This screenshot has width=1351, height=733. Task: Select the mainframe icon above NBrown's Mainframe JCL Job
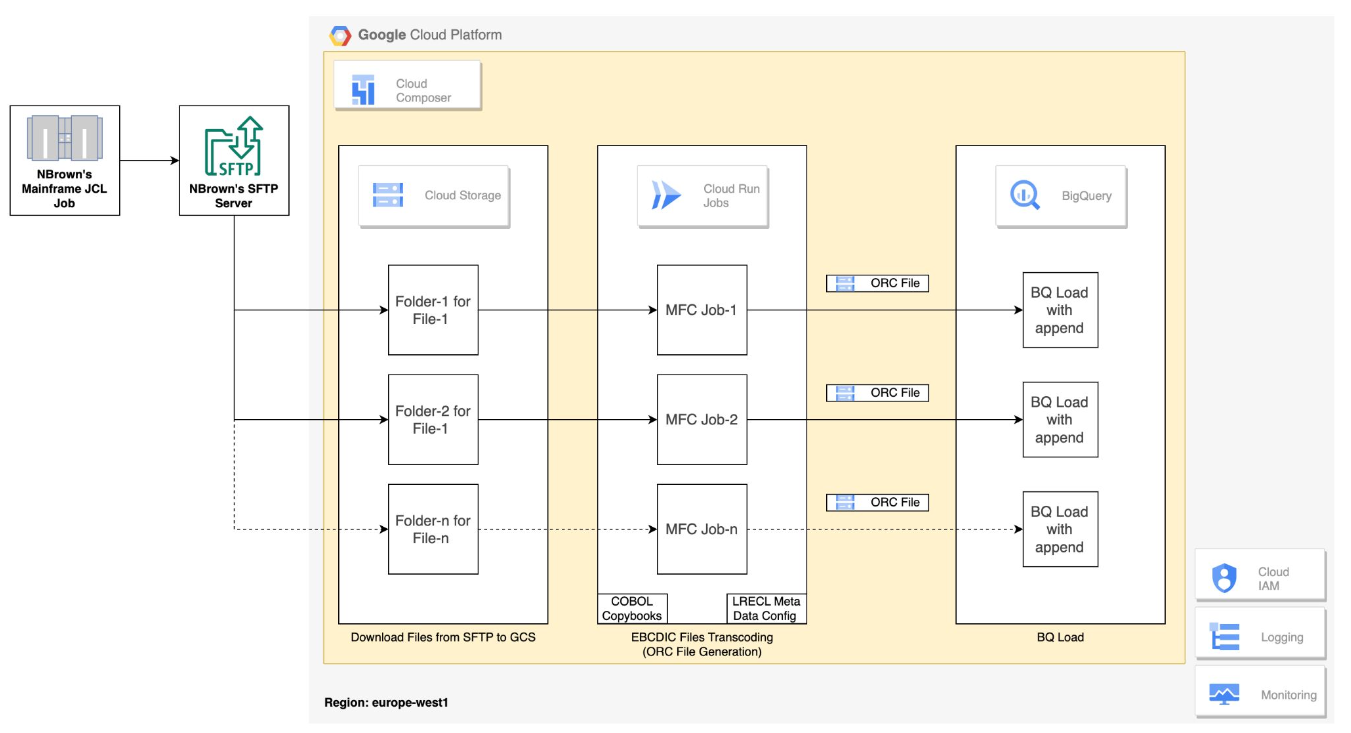tap(64, 137)
